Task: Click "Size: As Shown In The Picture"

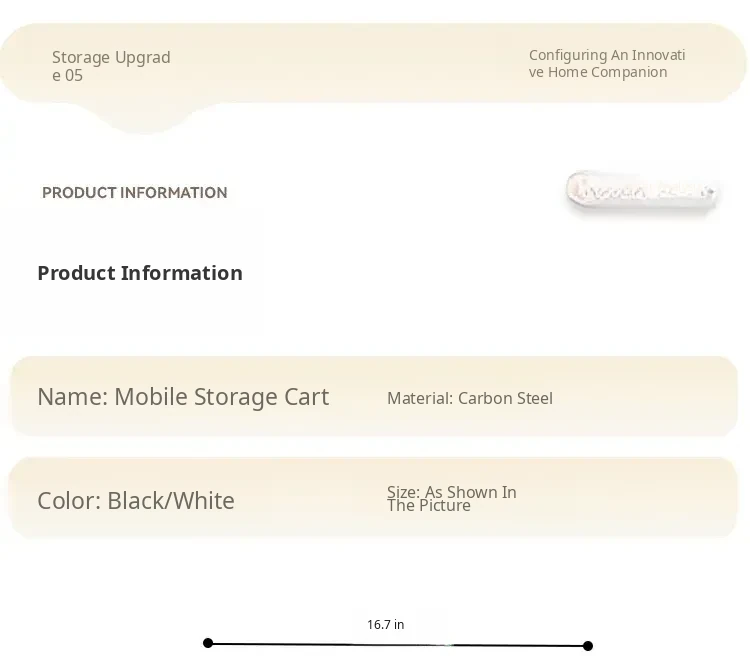Action: click(451, 498)
